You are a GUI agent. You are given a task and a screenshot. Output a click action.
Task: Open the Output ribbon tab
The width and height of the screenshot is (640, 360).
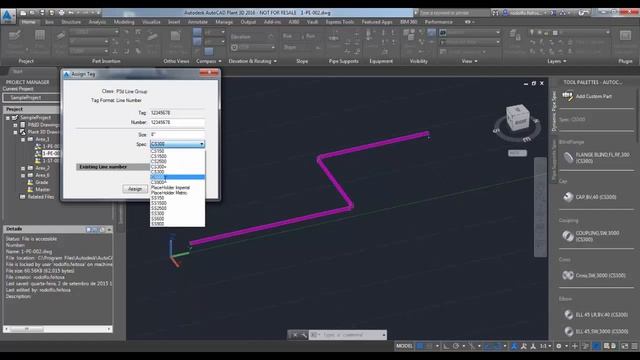point(248,22)
